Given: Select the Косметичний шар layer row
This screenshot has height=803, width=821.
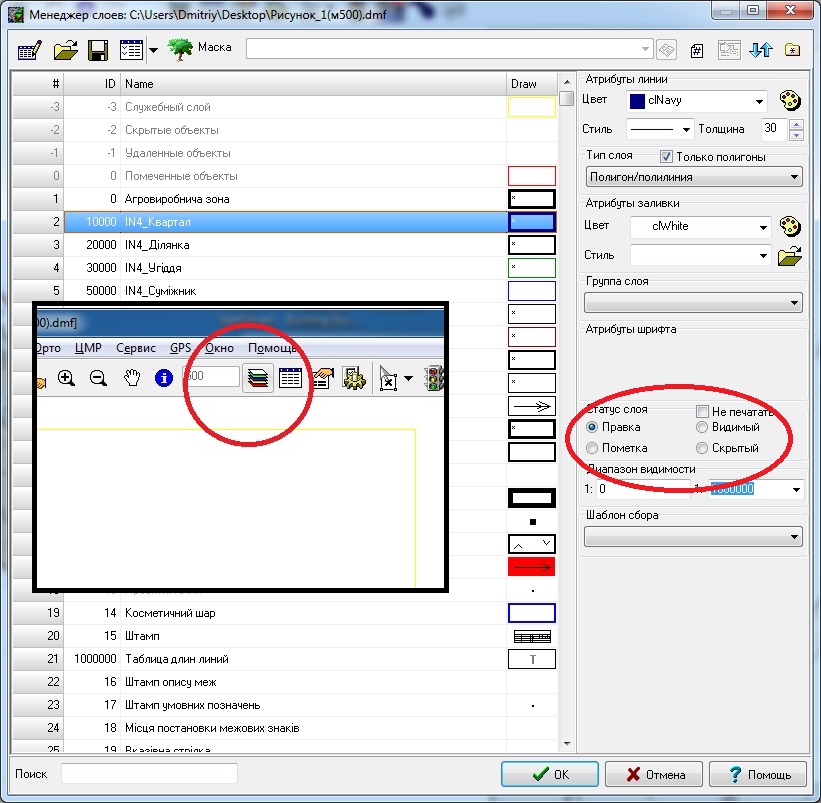Looking at the screenshot, I should pos(169,613).
